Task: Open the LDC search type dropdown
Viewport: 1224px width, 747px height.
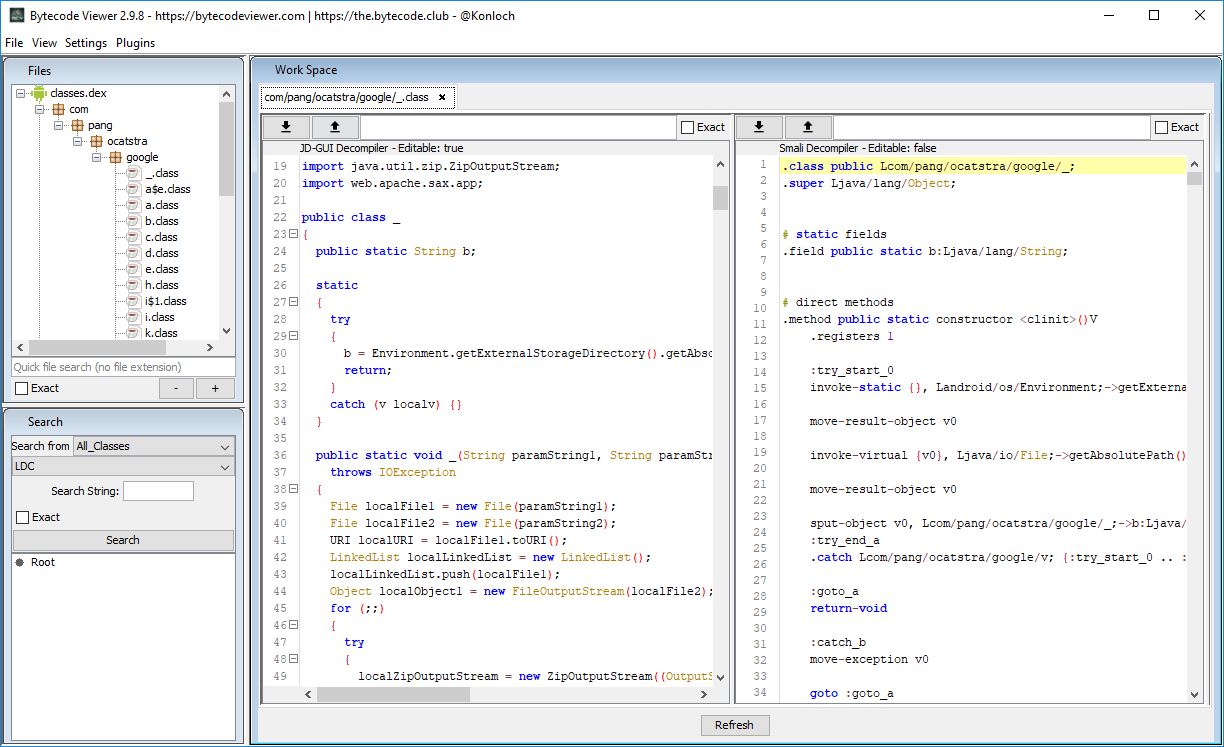Action: (x=122, y=466)
